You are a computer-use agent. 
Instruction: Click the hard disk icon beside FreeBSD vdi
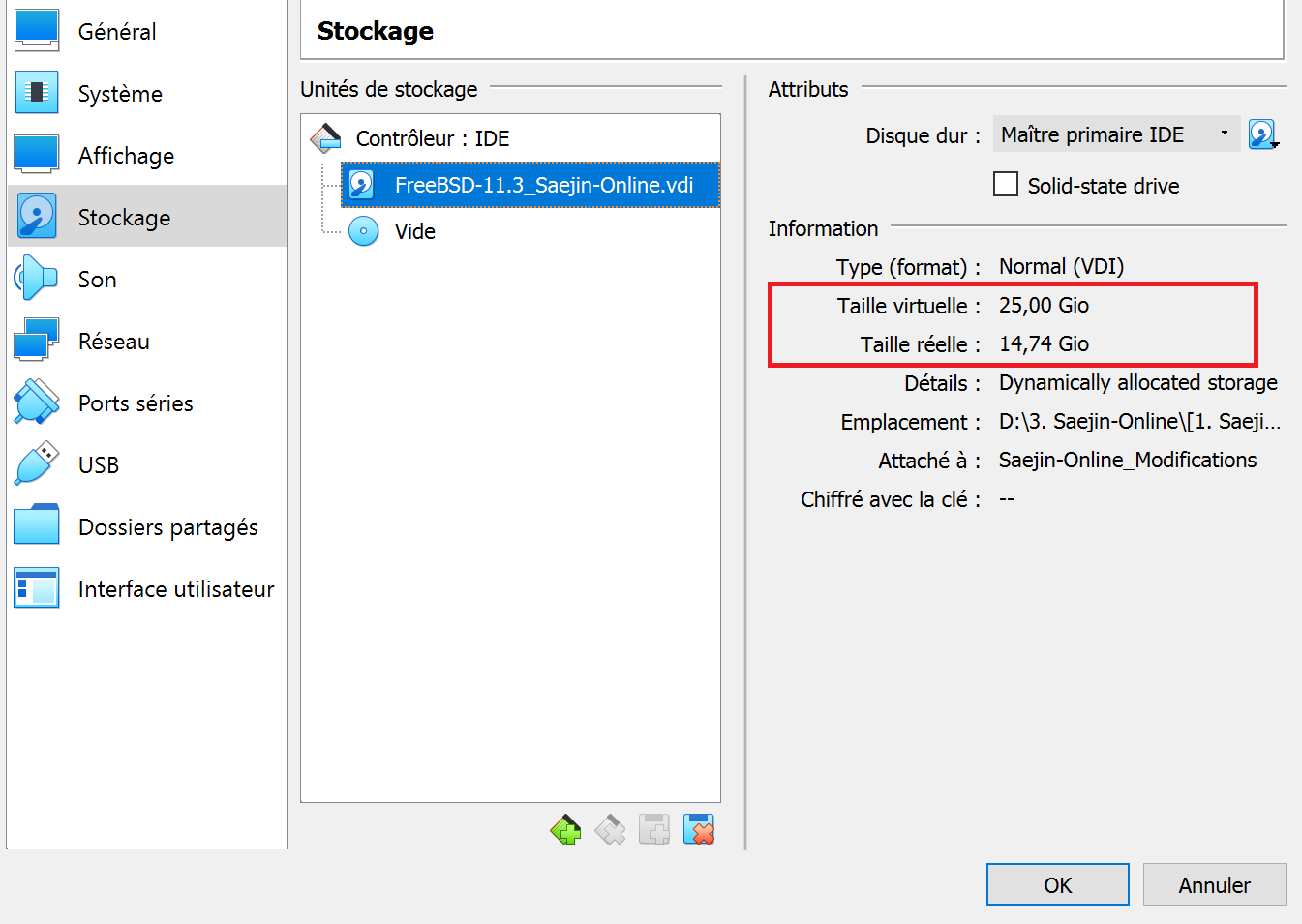362,185
